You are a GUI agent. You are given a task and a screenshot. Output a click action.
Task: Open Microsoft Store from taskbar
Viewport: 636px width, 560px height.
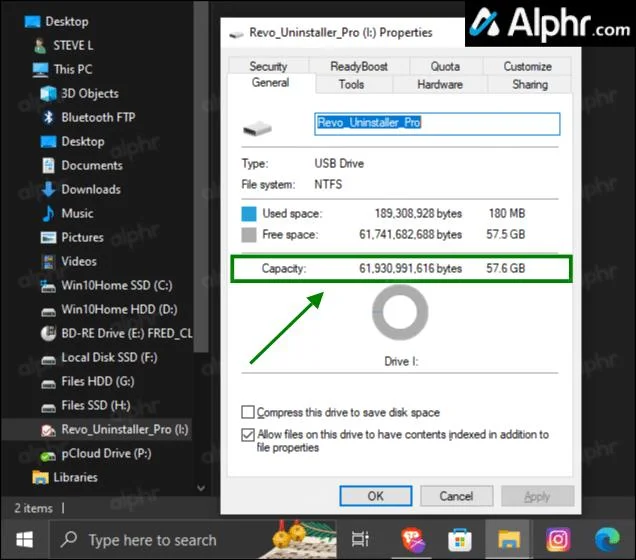click(460, 540)
